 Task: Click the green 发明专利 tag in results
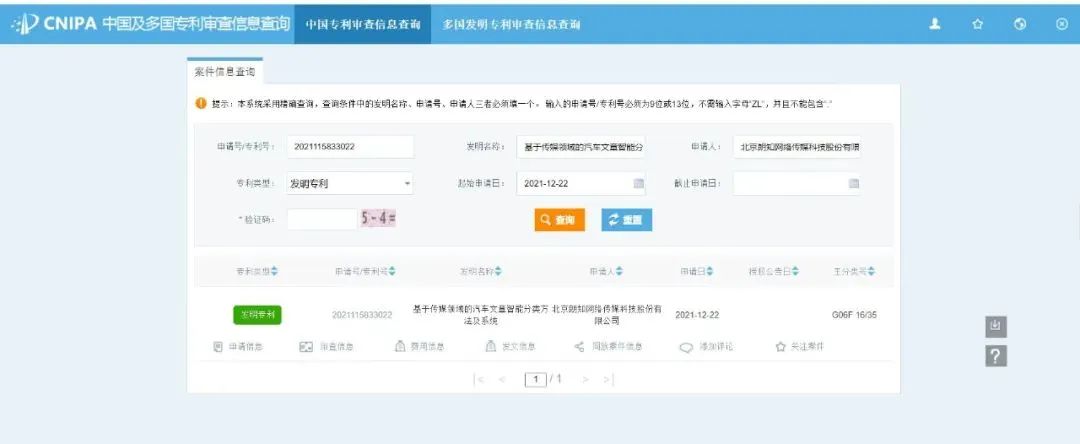pyautogui.click(x=257, y=315)
